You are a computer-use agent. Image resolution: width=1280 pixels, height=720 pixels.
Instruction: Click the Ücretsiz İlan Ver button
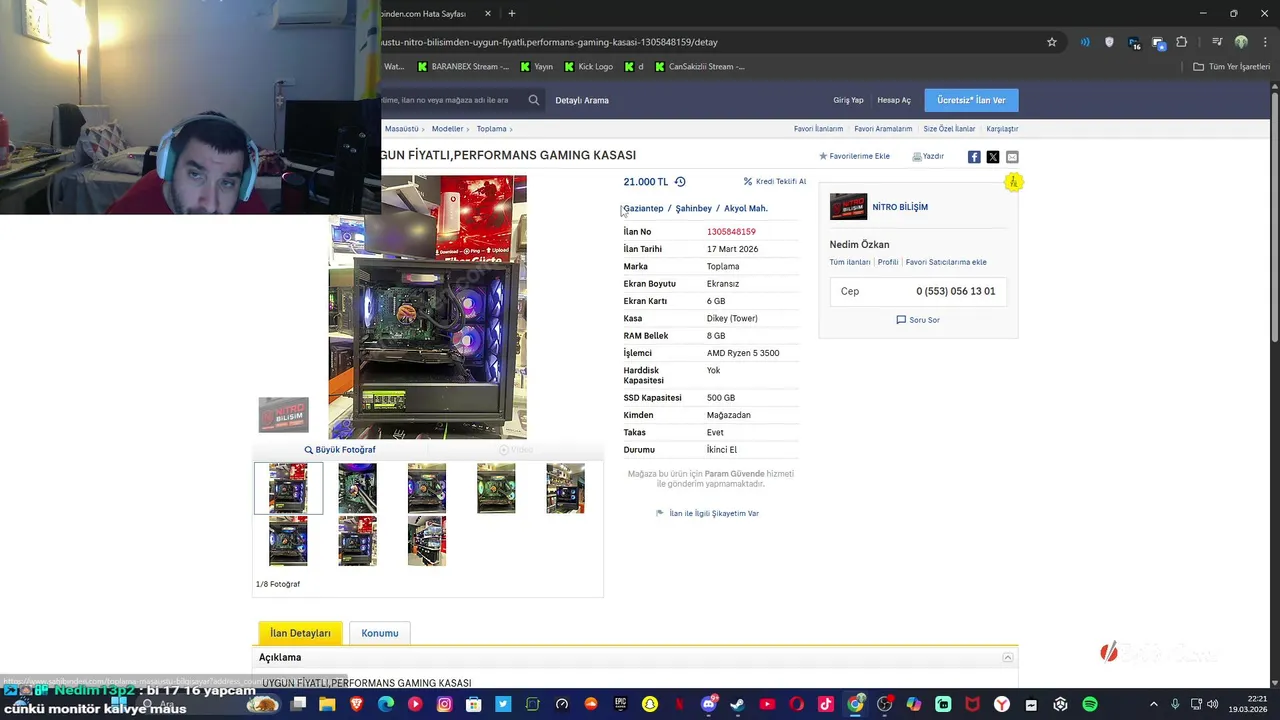tap(971, 100)
